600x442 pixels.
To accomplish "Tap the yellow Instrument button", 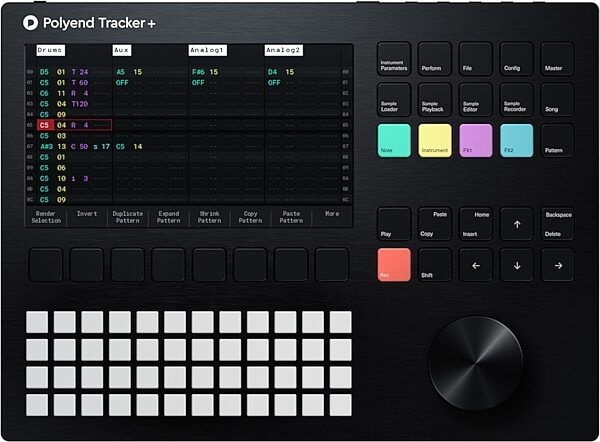I will pyautogui.click(x=435, y=140).
